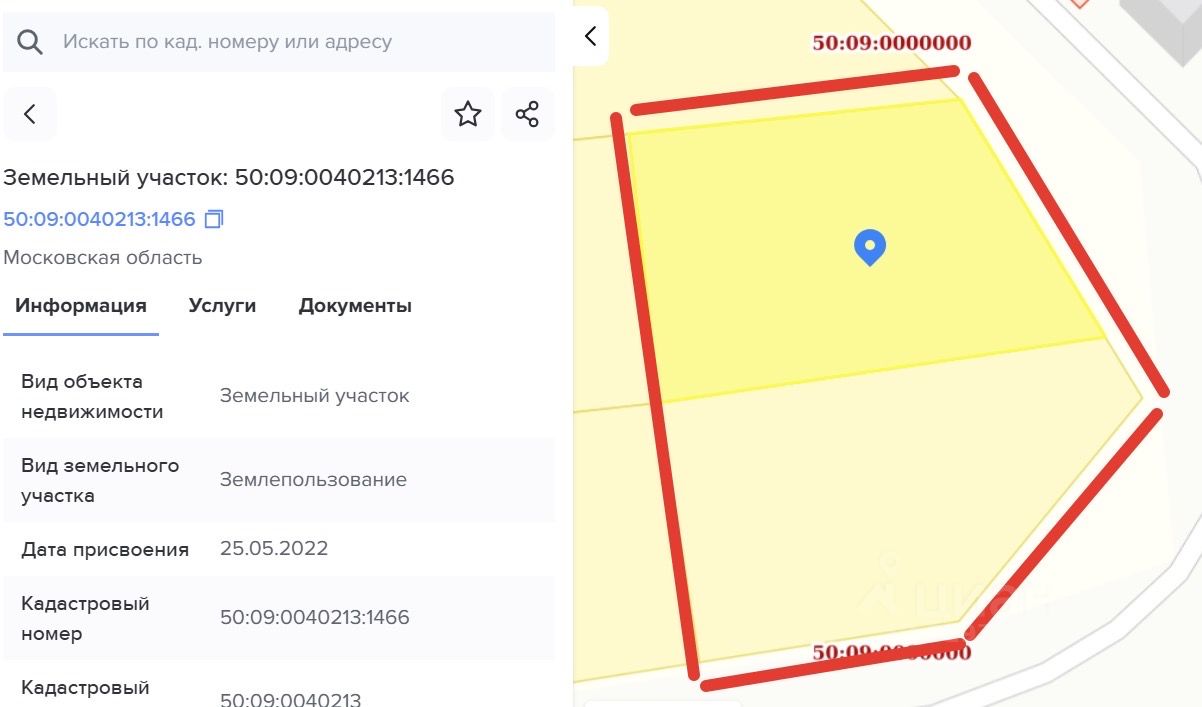Switch to the Информация tab
The width and height of the screenshot is (1202, 707).
[x=81, y=306]
